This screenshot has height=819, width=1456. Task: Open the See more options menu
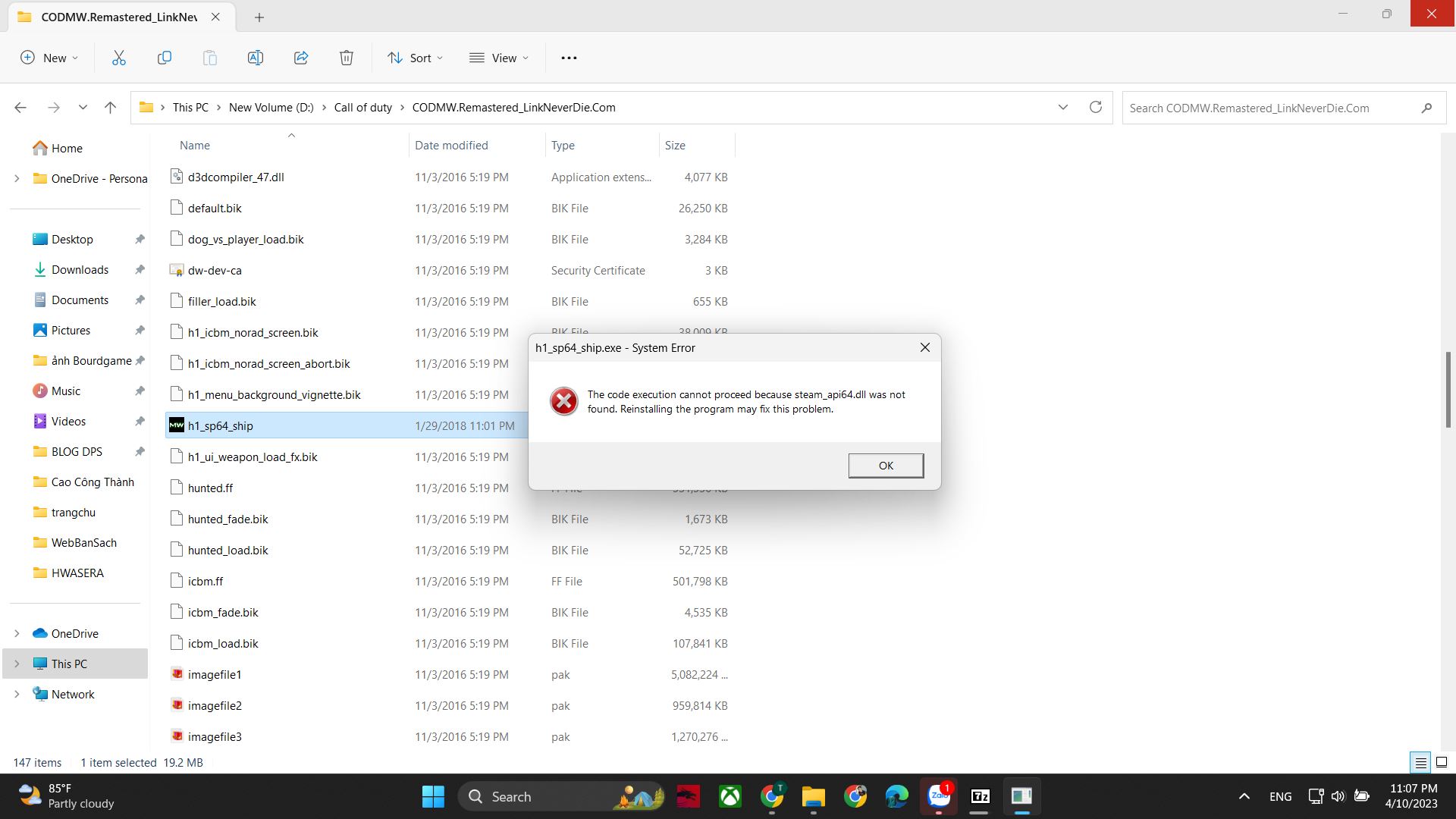click(x=569, y=58)
